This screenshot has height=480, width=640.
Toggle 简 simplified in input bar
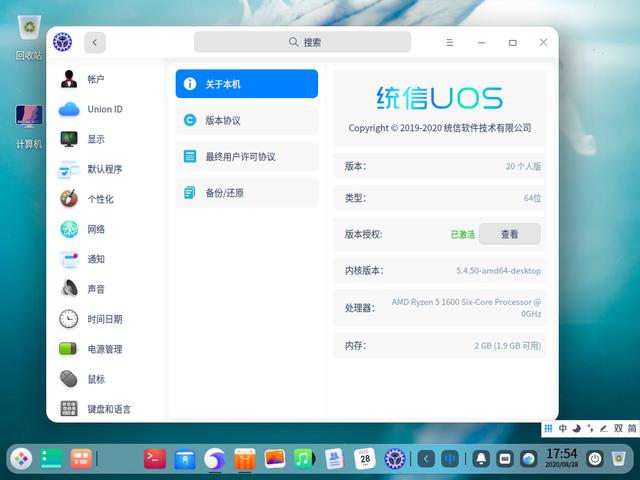632,428
